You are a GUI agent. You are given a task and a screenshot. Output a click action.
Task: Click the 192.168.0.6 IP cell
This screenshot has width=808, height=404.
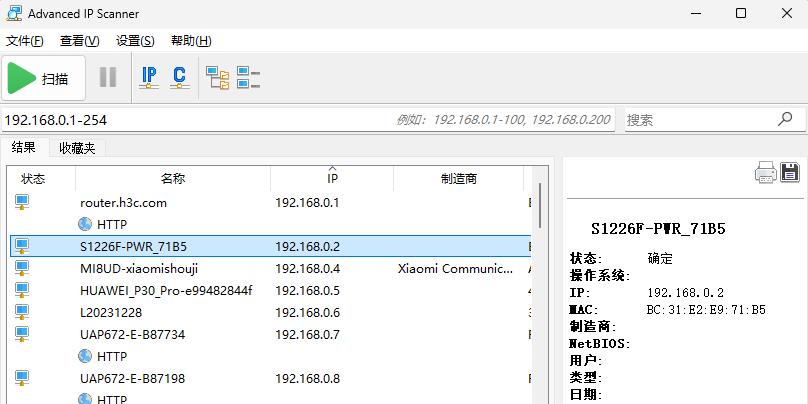point(308,313)
